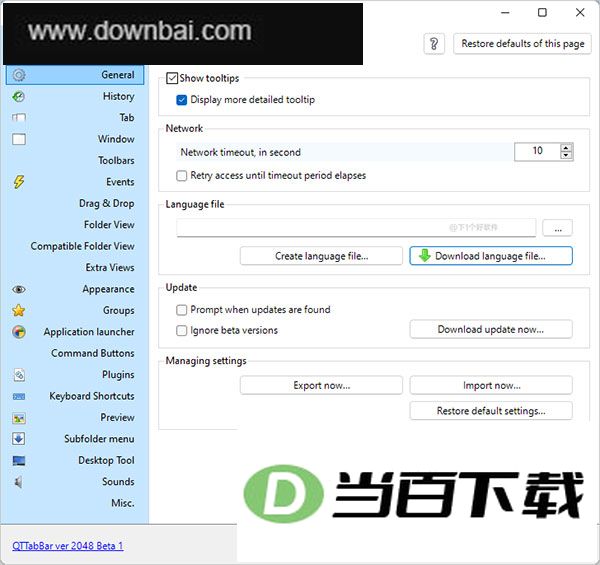This screenshot has height=565, width=600.
Task: Click the Subfolder menu arrow icon
Action: [x=18, y=438]
